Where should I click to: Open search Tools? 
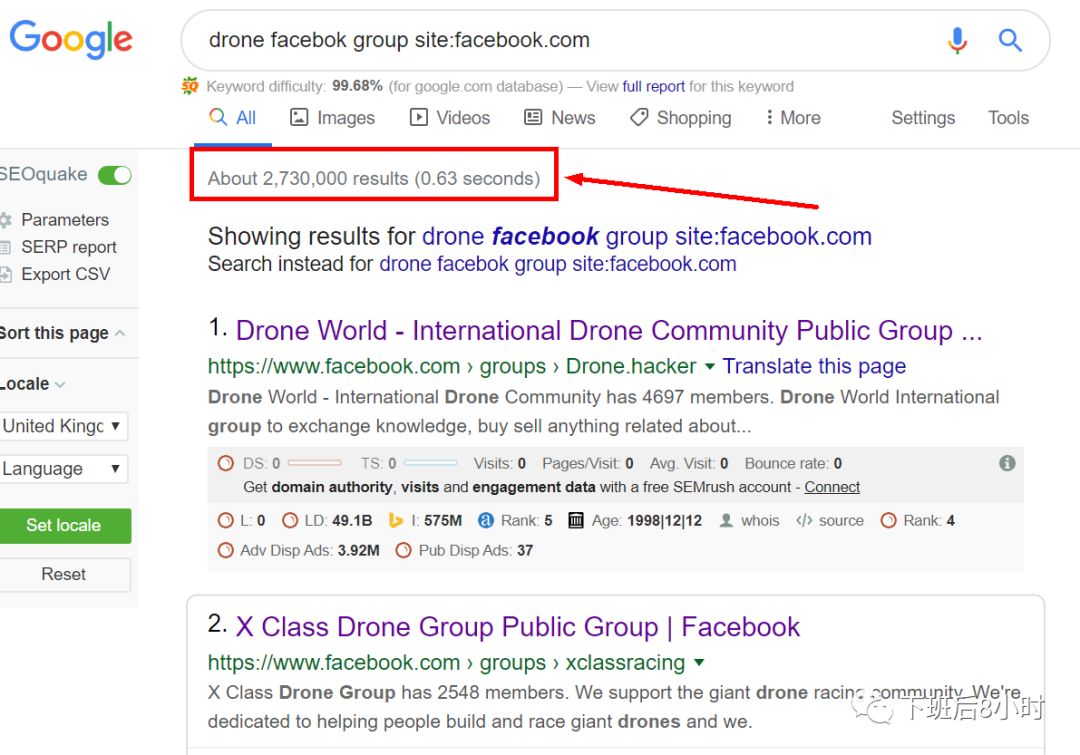tap(1008, 118)
